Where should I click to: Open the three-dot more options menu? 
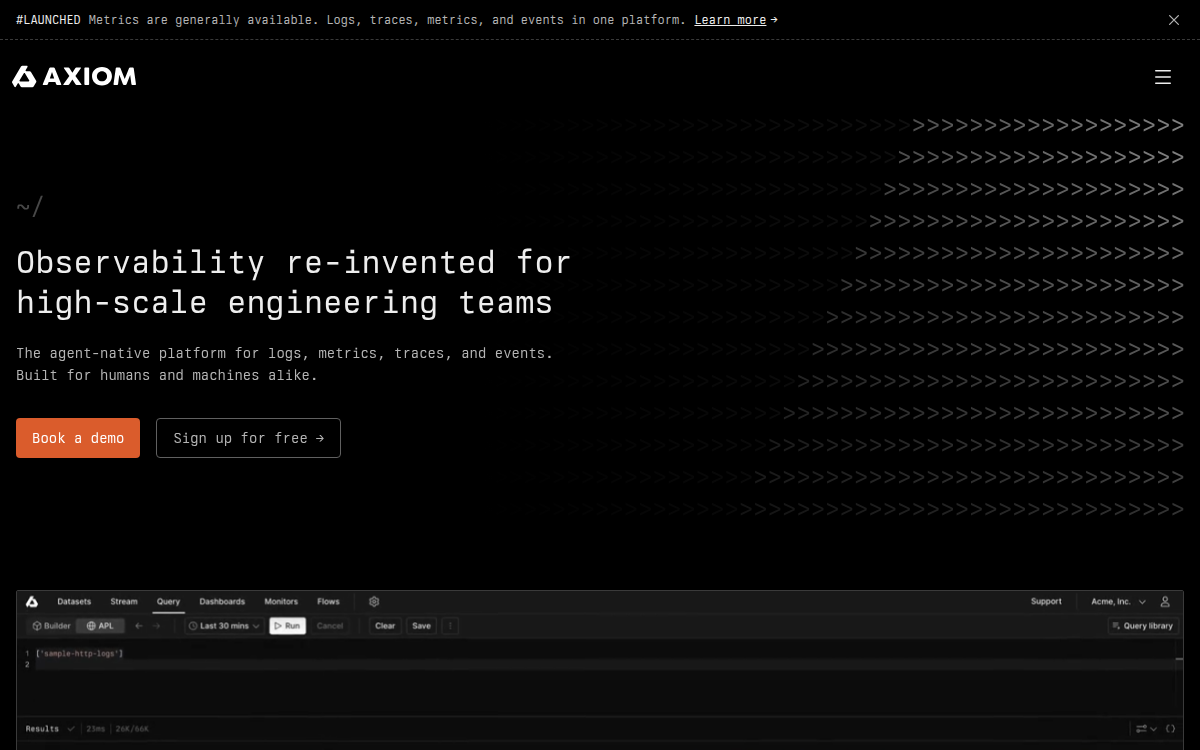pyautogui.click(x=450, y=626)
